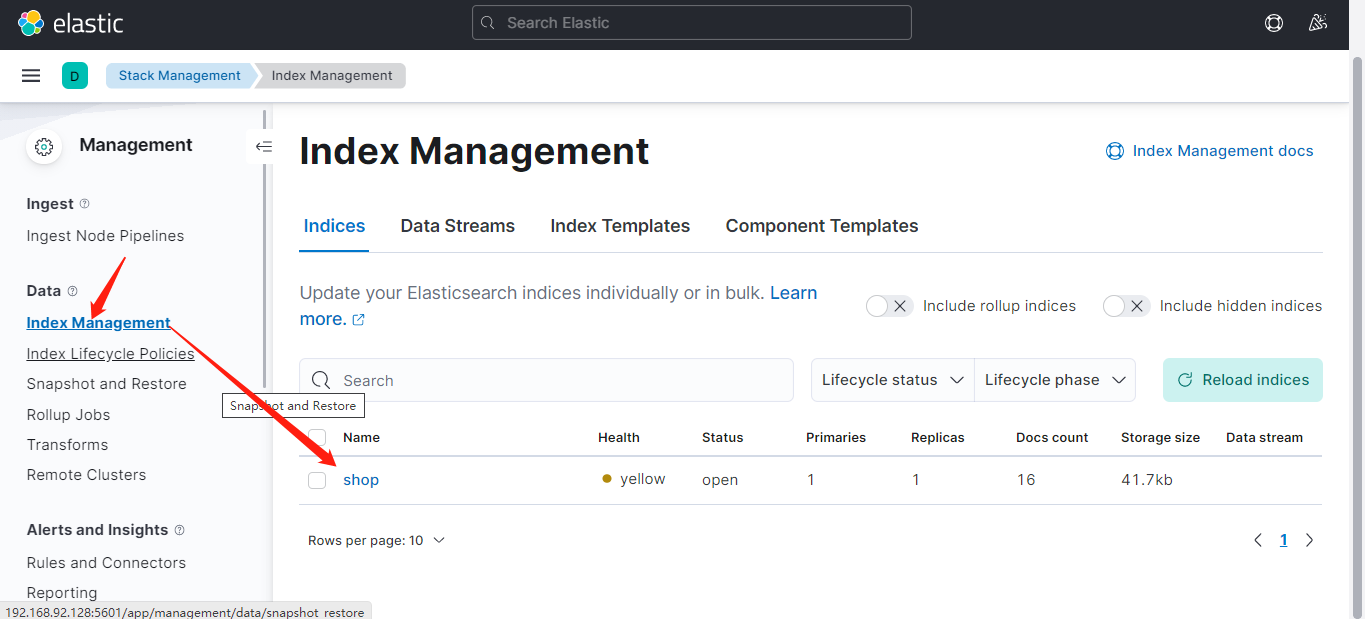The width and height of the screenshot is (1365, 619).
Task: Click the Ingest help question icon
Action: point(84,204)
